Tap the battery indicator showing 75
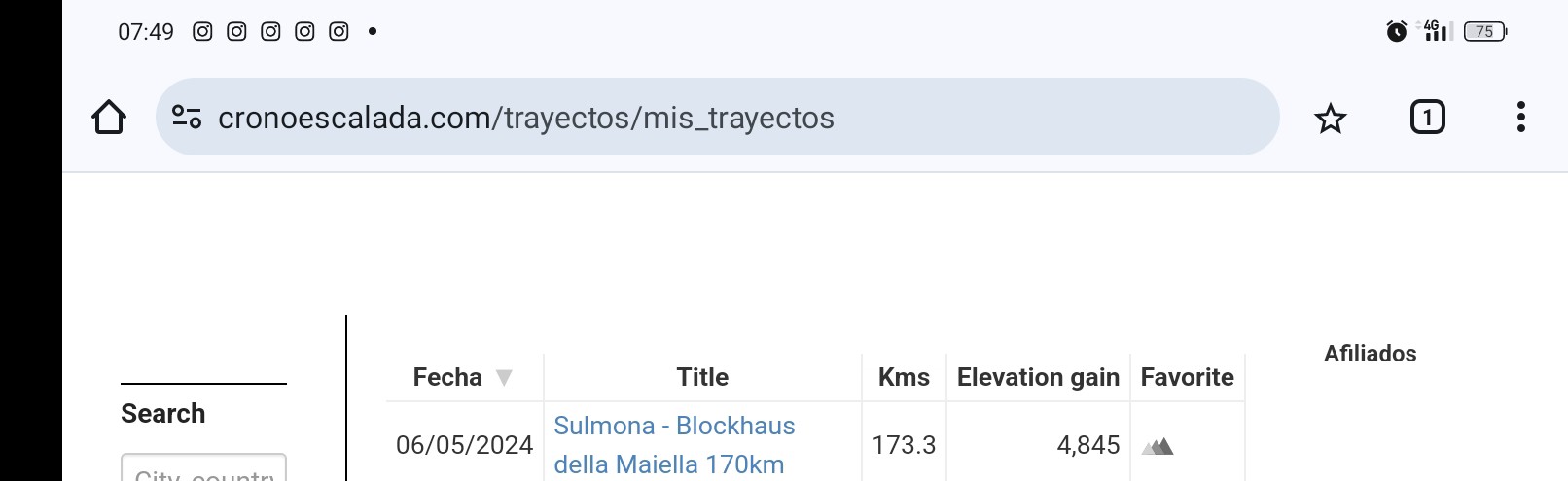 [x=1485, y=31]
